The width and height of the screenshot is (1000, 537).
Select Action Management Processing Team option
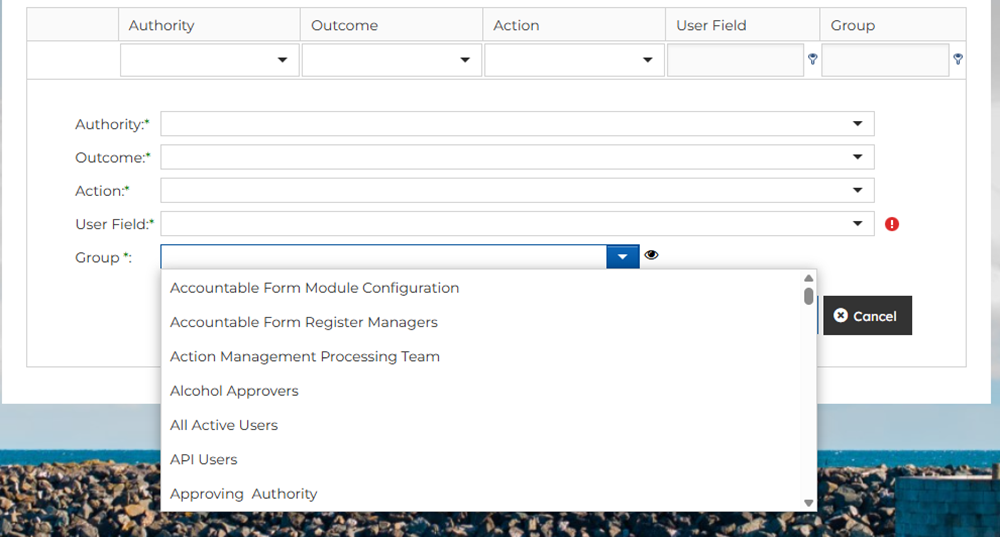(x=304, y=357)
